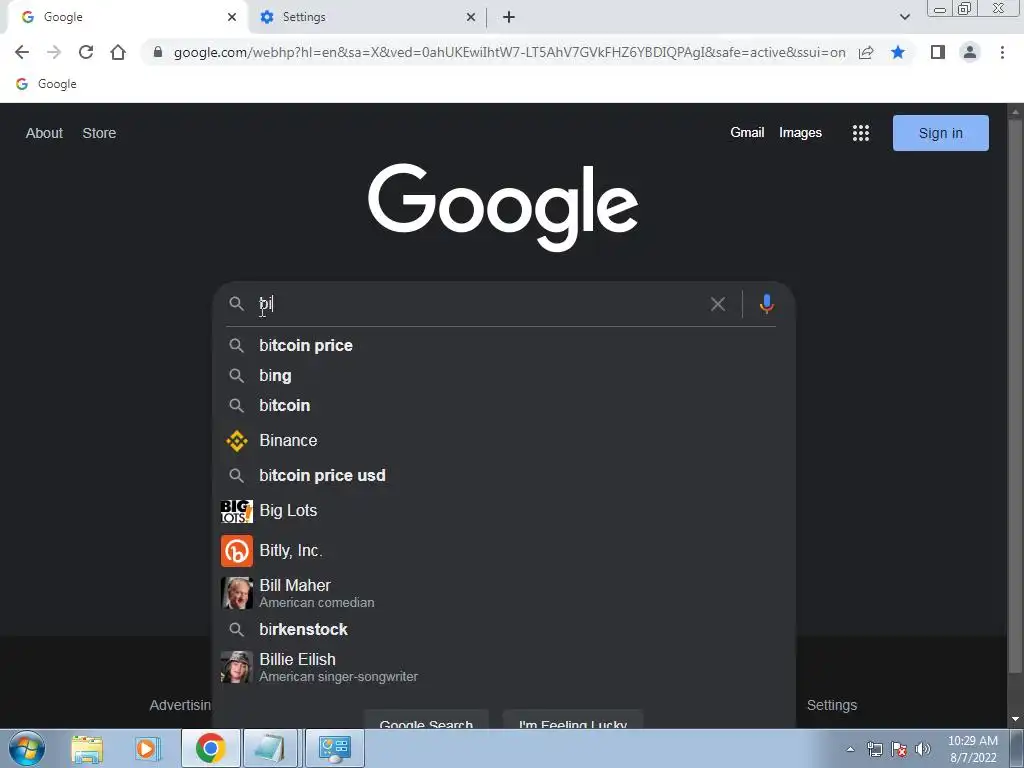Open Gmail from the top links
This screenshot has width=1024, height=768.
point(747,133)
